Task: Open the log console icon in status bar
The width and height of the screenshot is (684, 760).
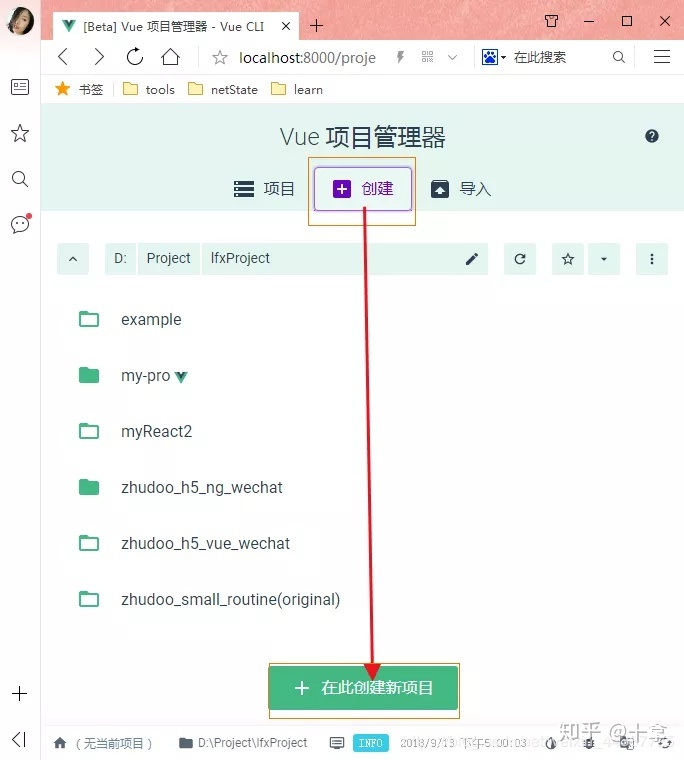Action: click(337, 743)
